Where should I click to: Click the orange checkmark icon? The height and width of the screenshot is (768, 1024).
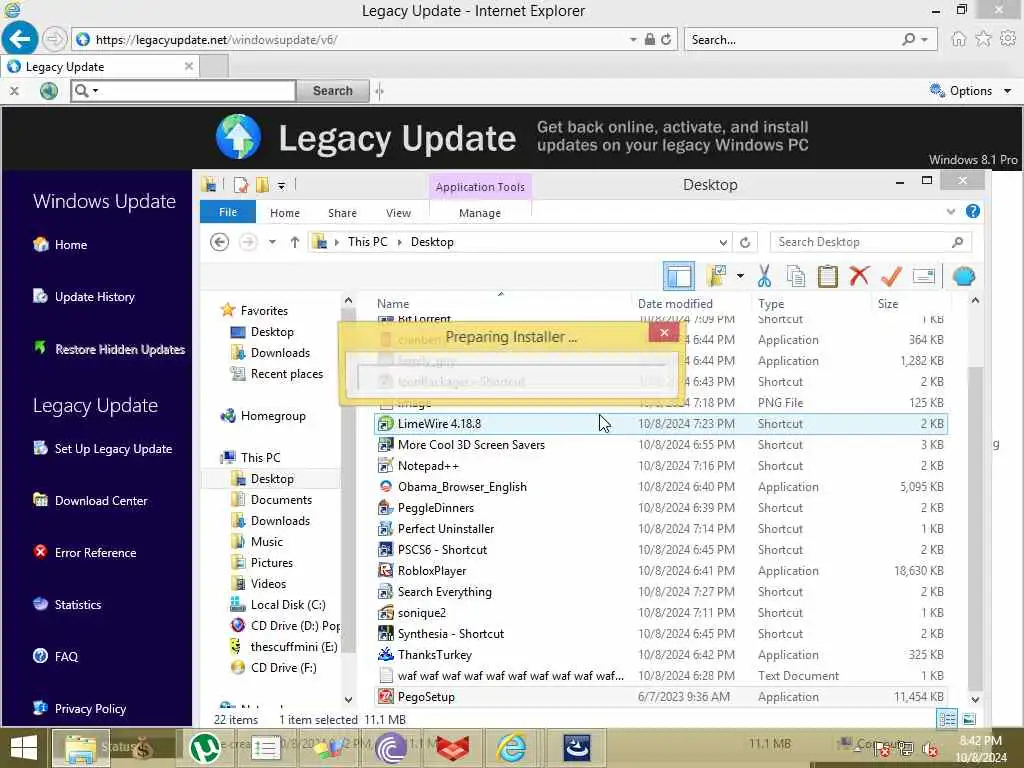(891, 276)
